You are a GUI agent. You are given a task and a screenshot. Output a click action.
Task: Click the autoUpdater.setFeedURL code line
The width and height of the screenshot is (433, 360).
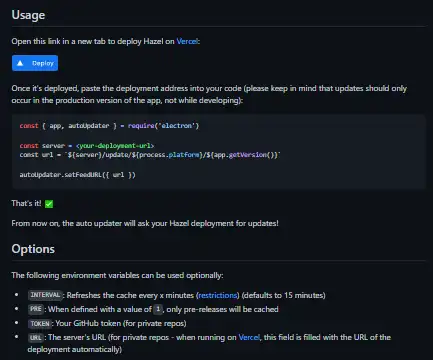(x=77, y=175)
